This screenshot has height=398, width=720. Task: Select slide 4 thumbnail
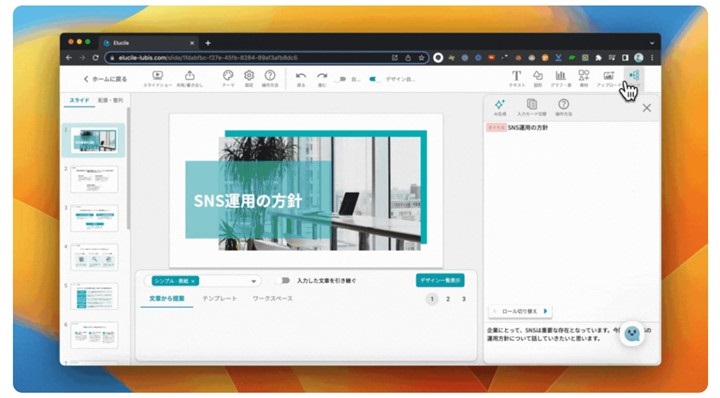coord(94,257)
